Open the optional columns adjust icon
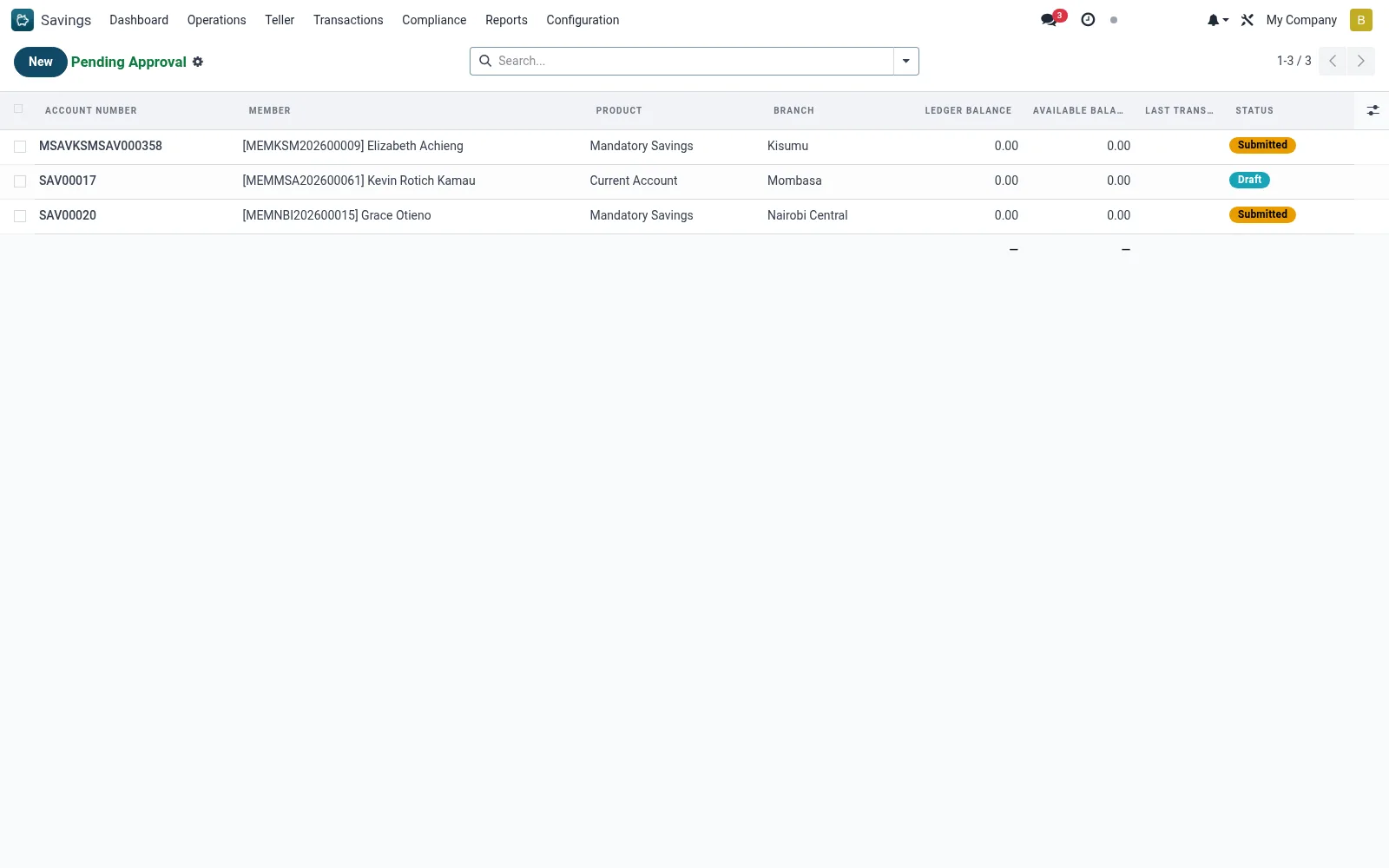The height and width of the screenshot is (868, 1389). (1373, 110)
